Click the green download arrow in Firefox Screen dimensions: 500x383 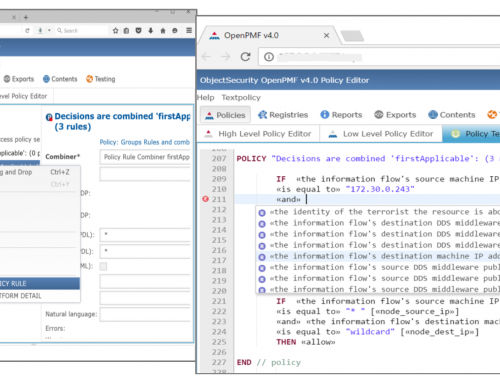[40, 31]
